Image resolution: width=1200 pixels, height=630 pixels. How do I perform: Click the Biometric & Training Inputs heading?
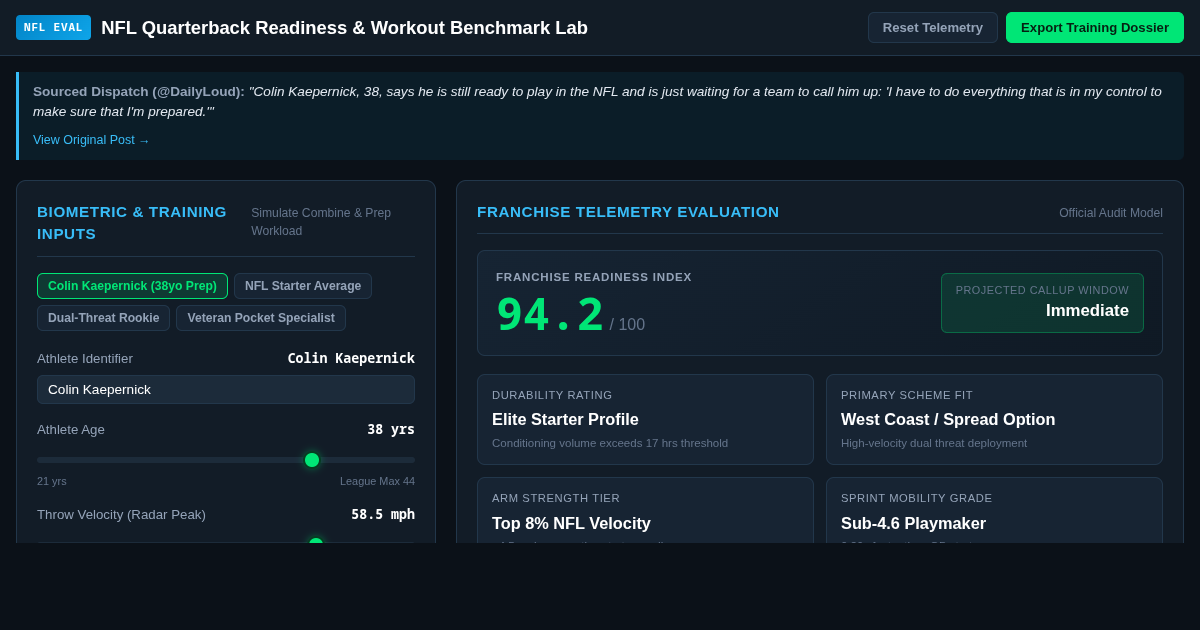pos(132,223)
